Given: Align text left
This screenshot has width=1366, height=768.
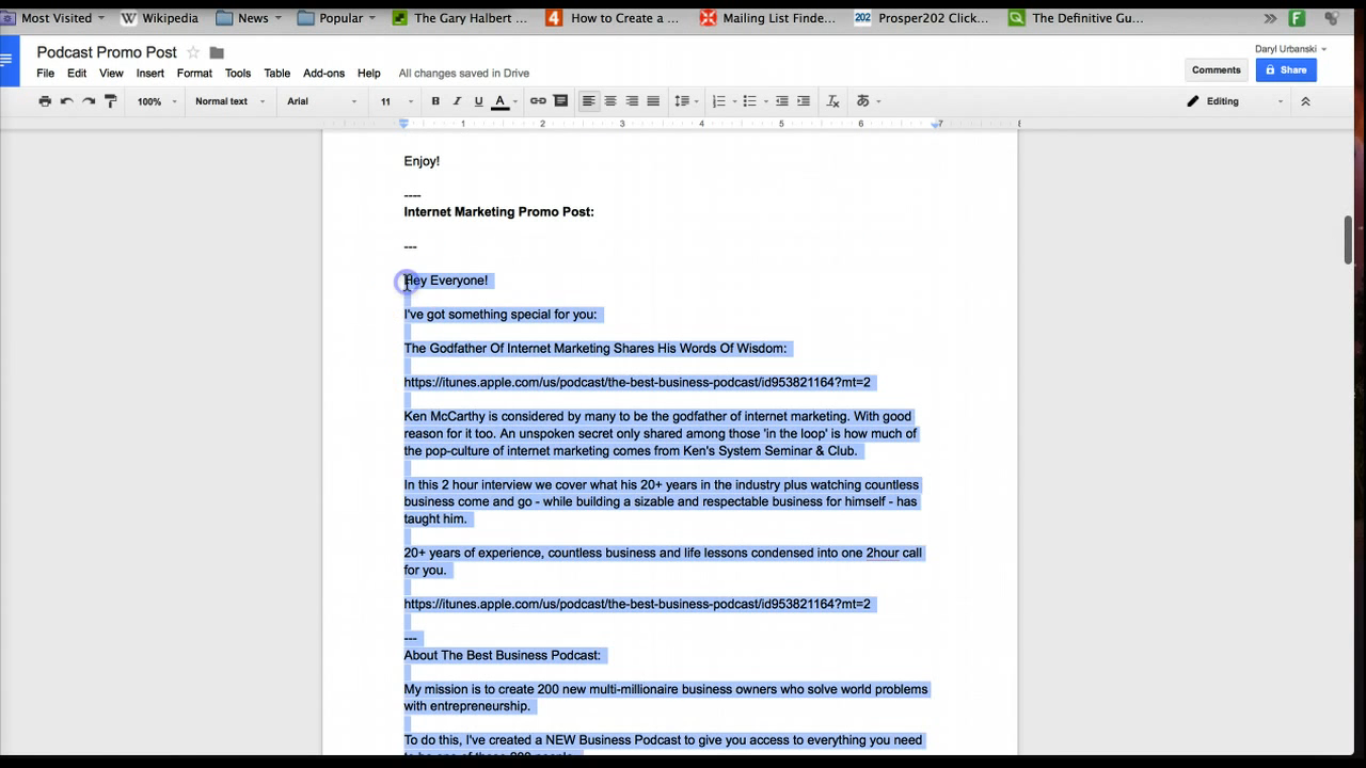Looking at the screenshot, I should point(589,101).
